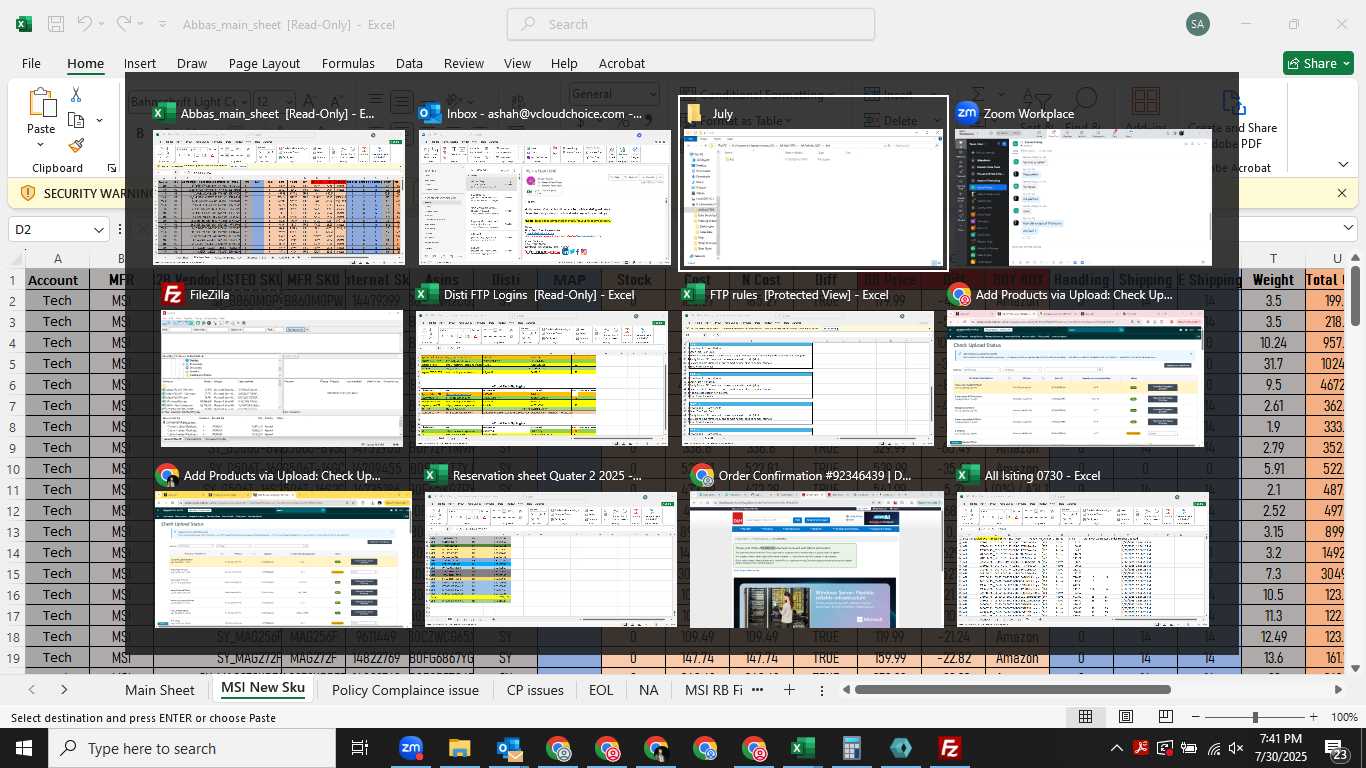
Task: Open the Name Box dropdown arrow
Action: (99, 230)
